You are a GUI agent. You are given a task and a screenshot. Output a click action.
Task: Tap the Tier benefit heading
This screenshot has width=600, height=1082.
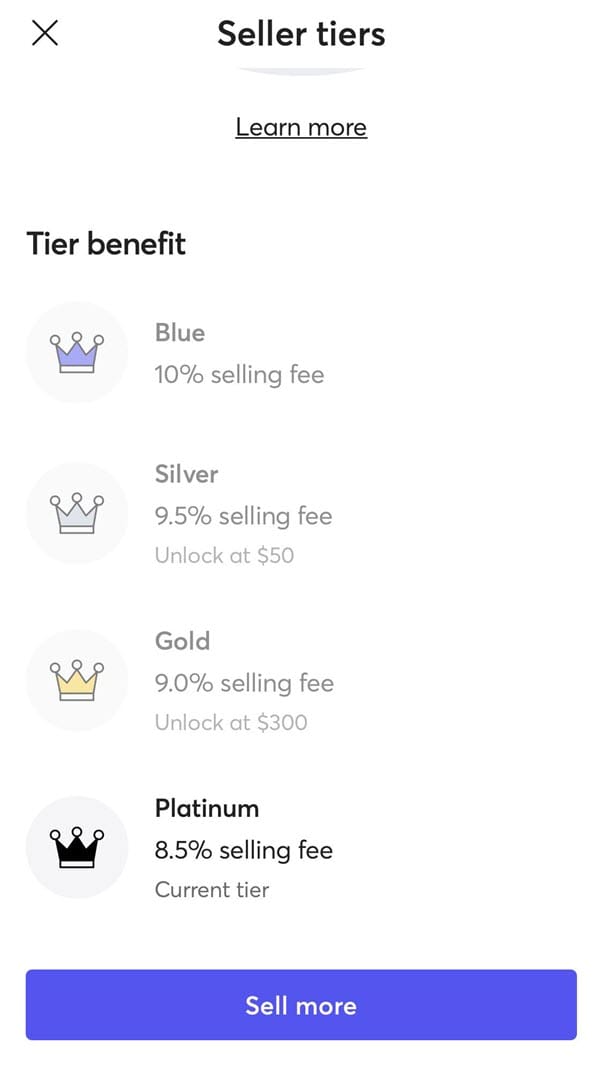(106, 243)
